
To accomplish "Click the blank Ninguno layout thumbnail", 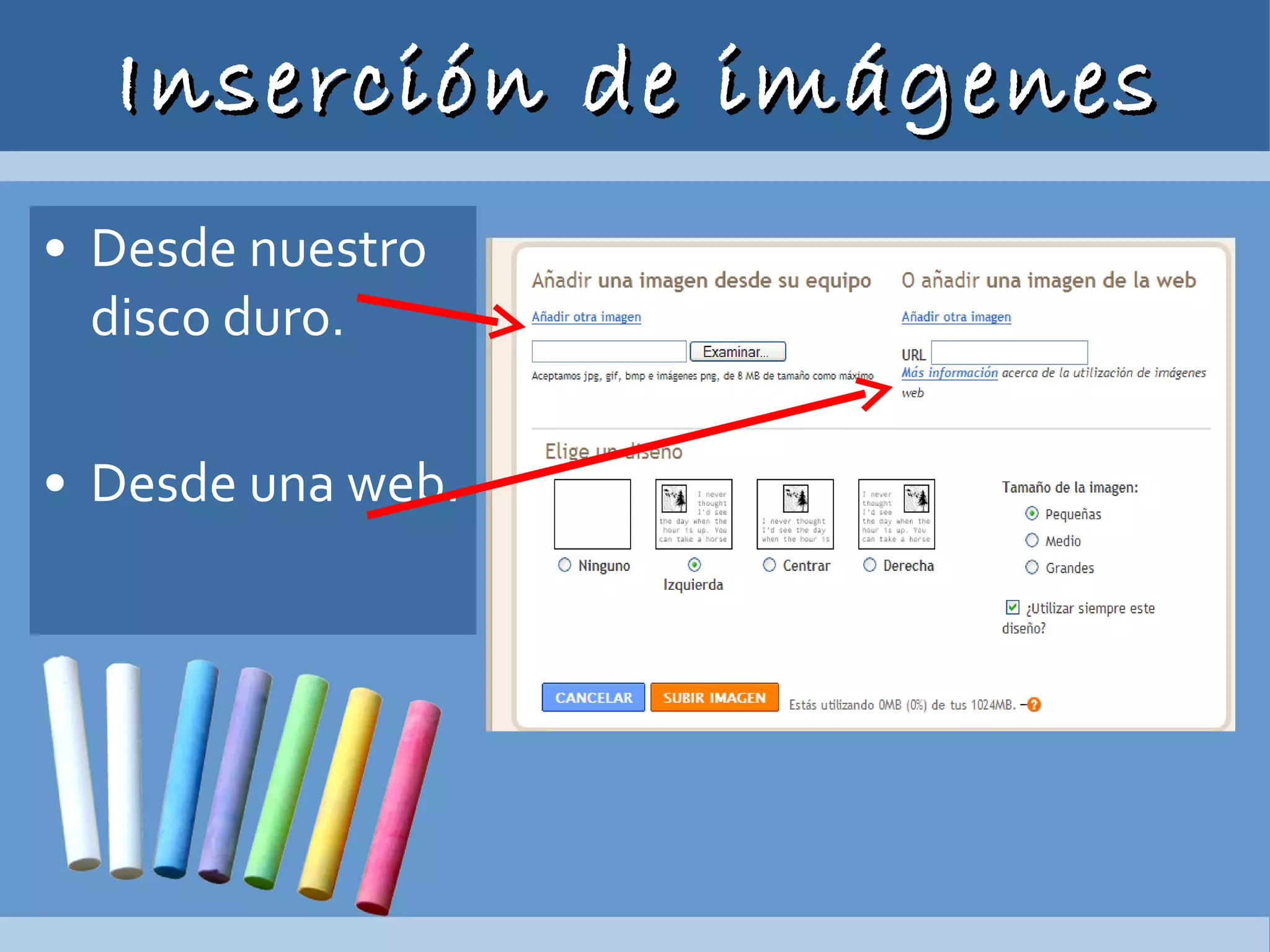I will click(592, 514).
